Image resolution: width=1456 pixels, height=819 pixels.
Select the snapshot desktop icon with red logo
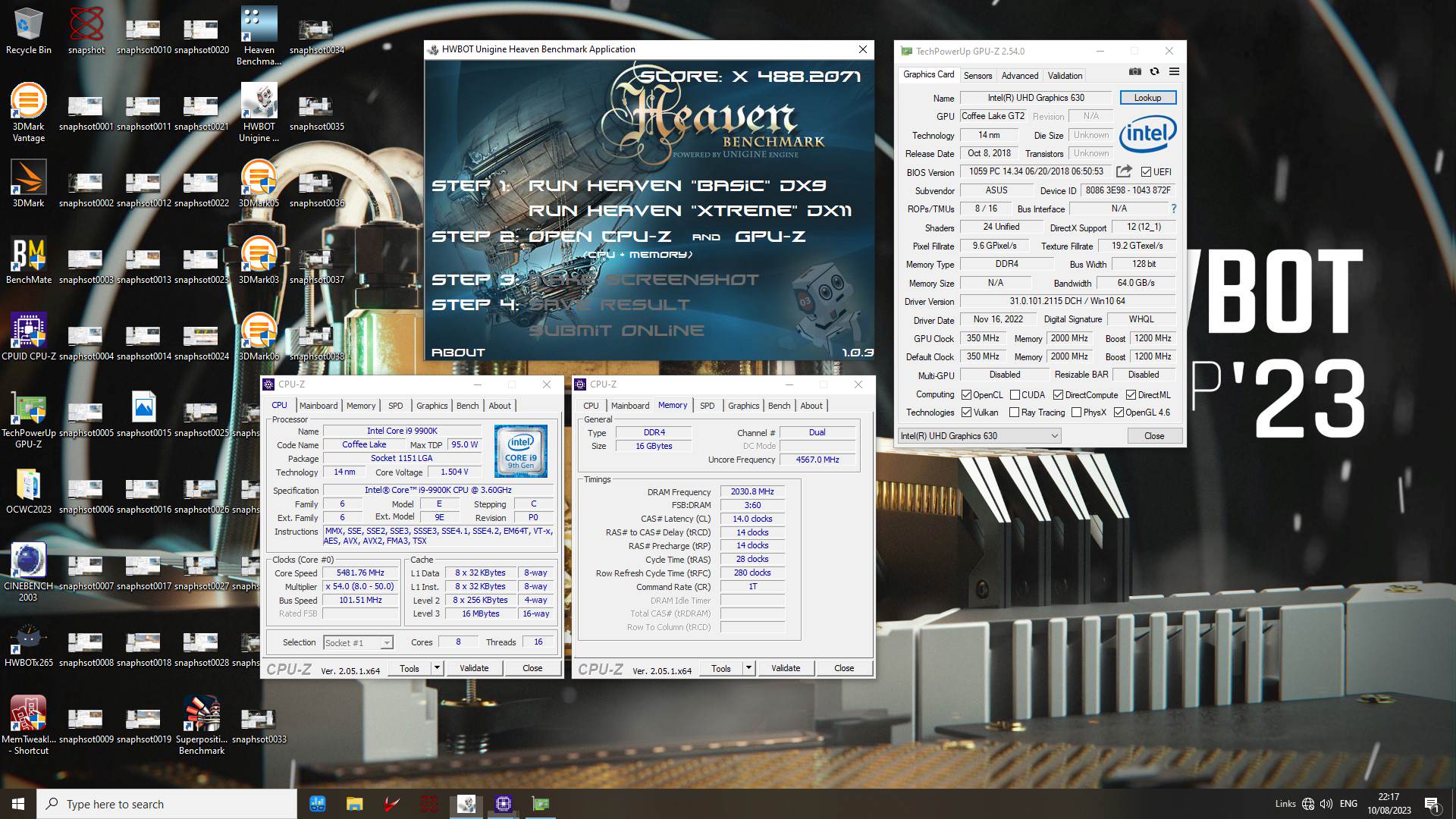86,31
